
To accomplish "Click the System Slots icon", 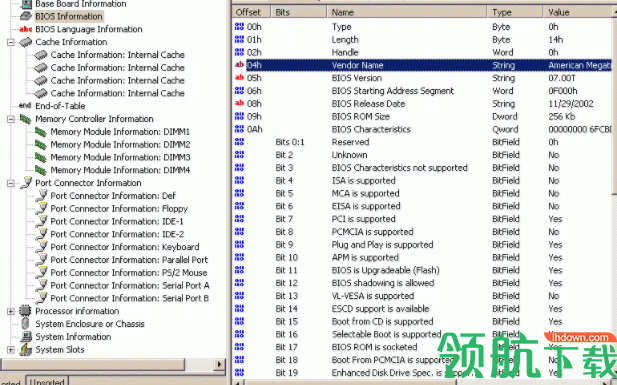I will (26, 350).
